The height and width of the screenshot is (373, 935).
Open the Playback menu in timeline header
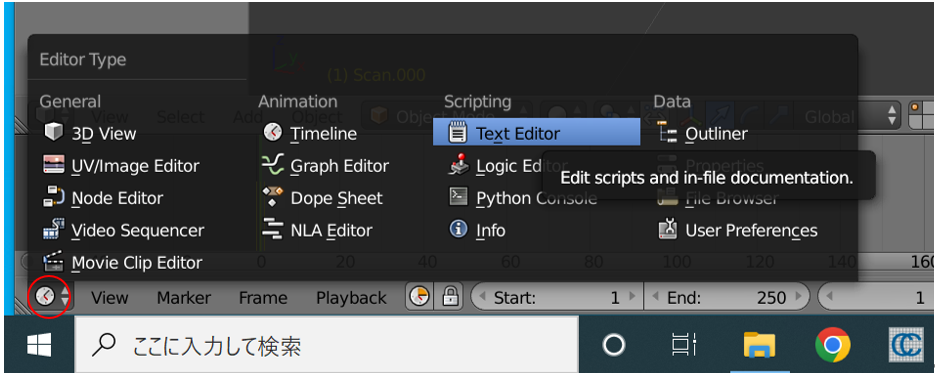351,297
